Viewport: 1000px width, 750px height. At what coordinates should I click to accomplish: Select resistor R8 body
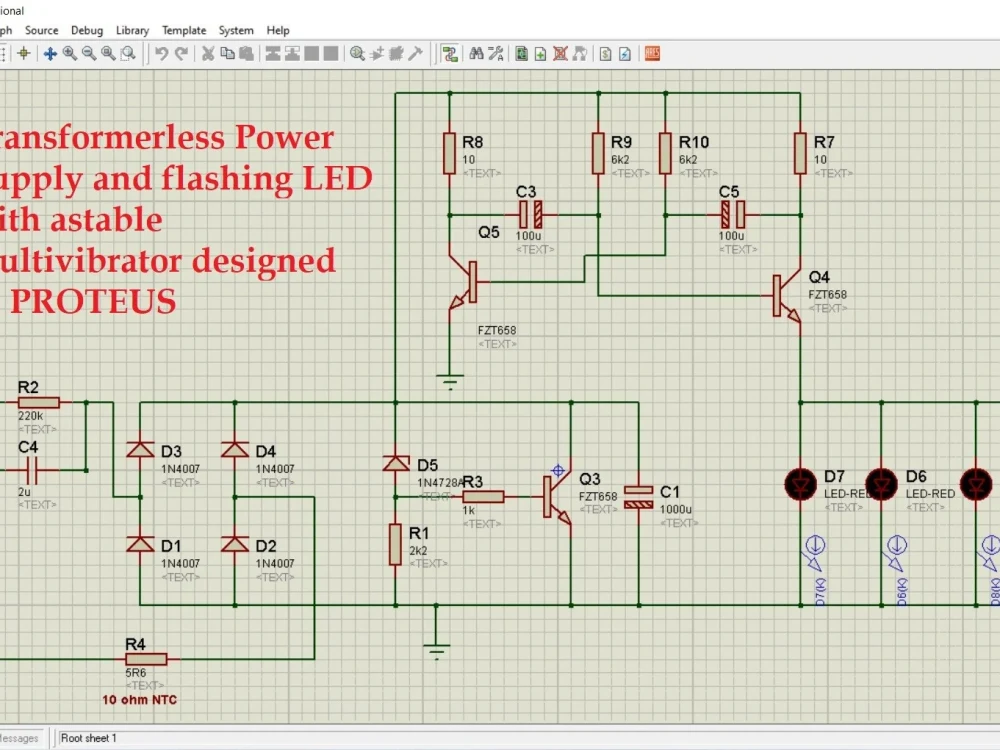(450, 153)
